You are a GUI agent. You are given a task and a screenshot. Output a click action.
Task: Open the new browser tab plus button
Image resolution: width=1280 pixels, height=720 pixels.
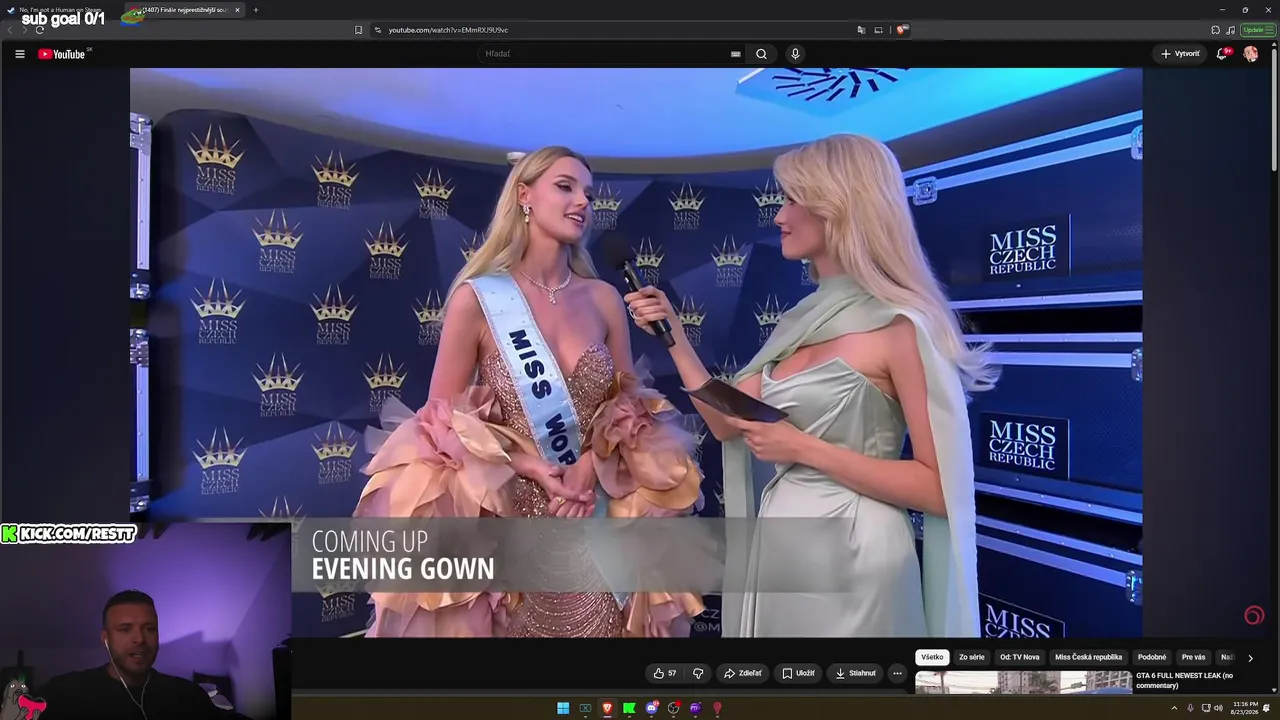coord(255,10)
